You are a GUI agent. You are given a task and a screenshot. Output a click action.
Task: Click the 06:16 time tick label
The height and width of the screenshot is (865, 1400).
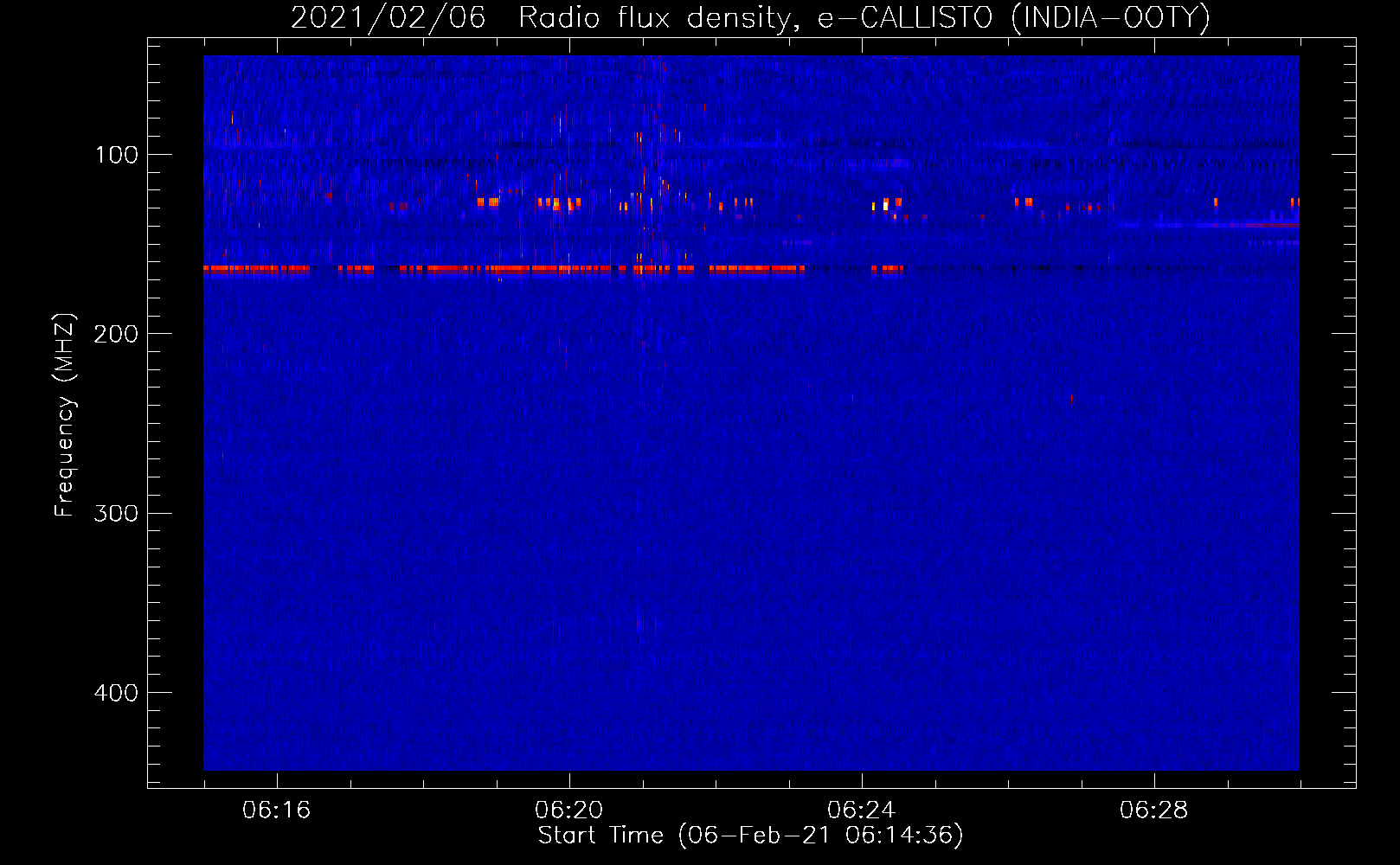(x=276, y=811)
